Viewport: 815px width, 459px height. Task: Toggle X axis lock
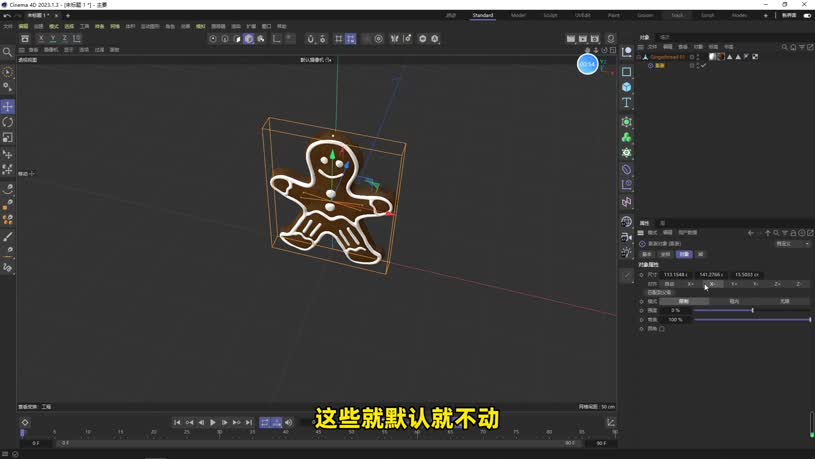coord(41,38)
